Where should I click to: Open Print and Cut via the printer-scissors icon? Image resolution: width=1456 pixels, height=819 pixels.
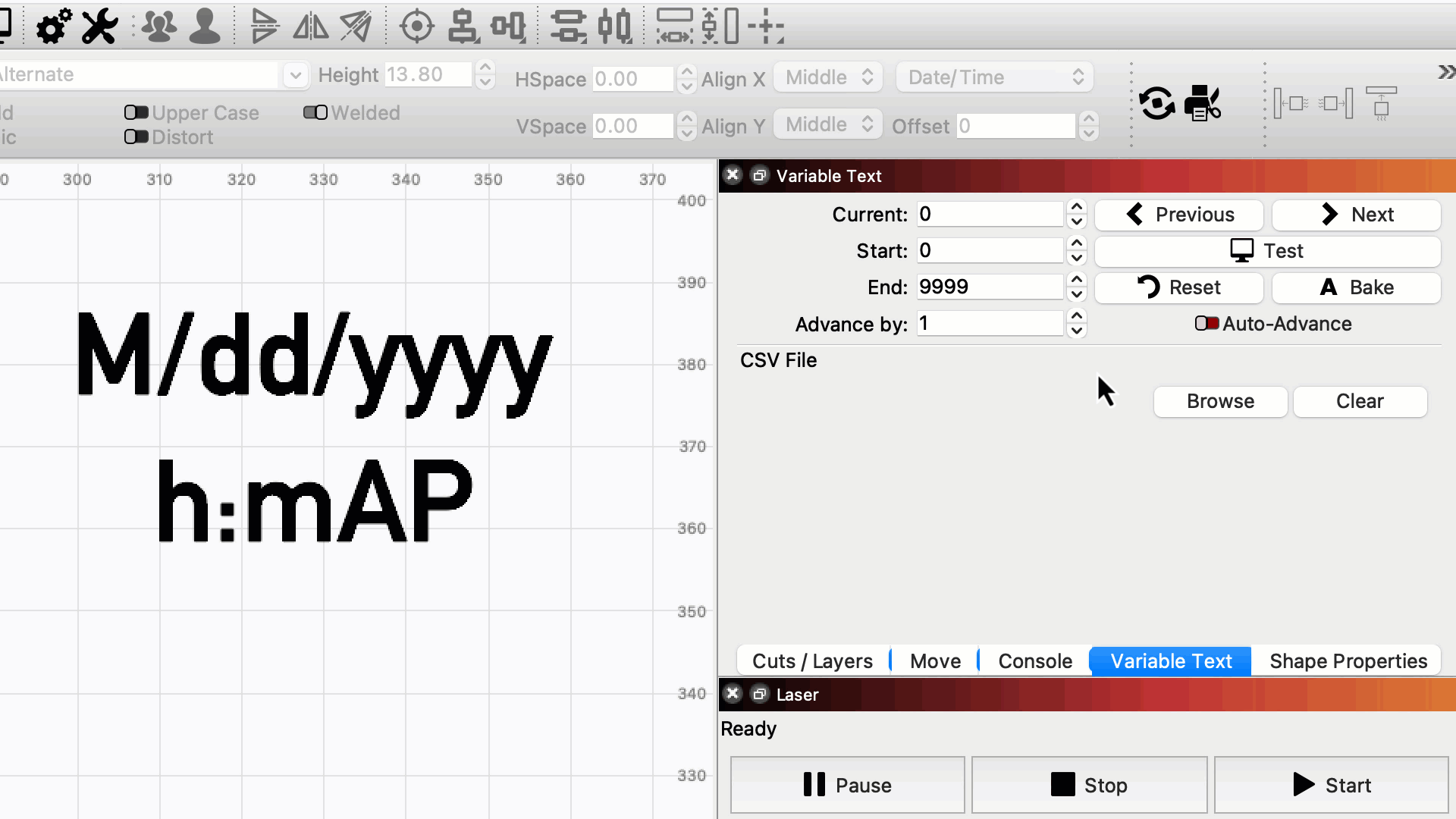1203,104
